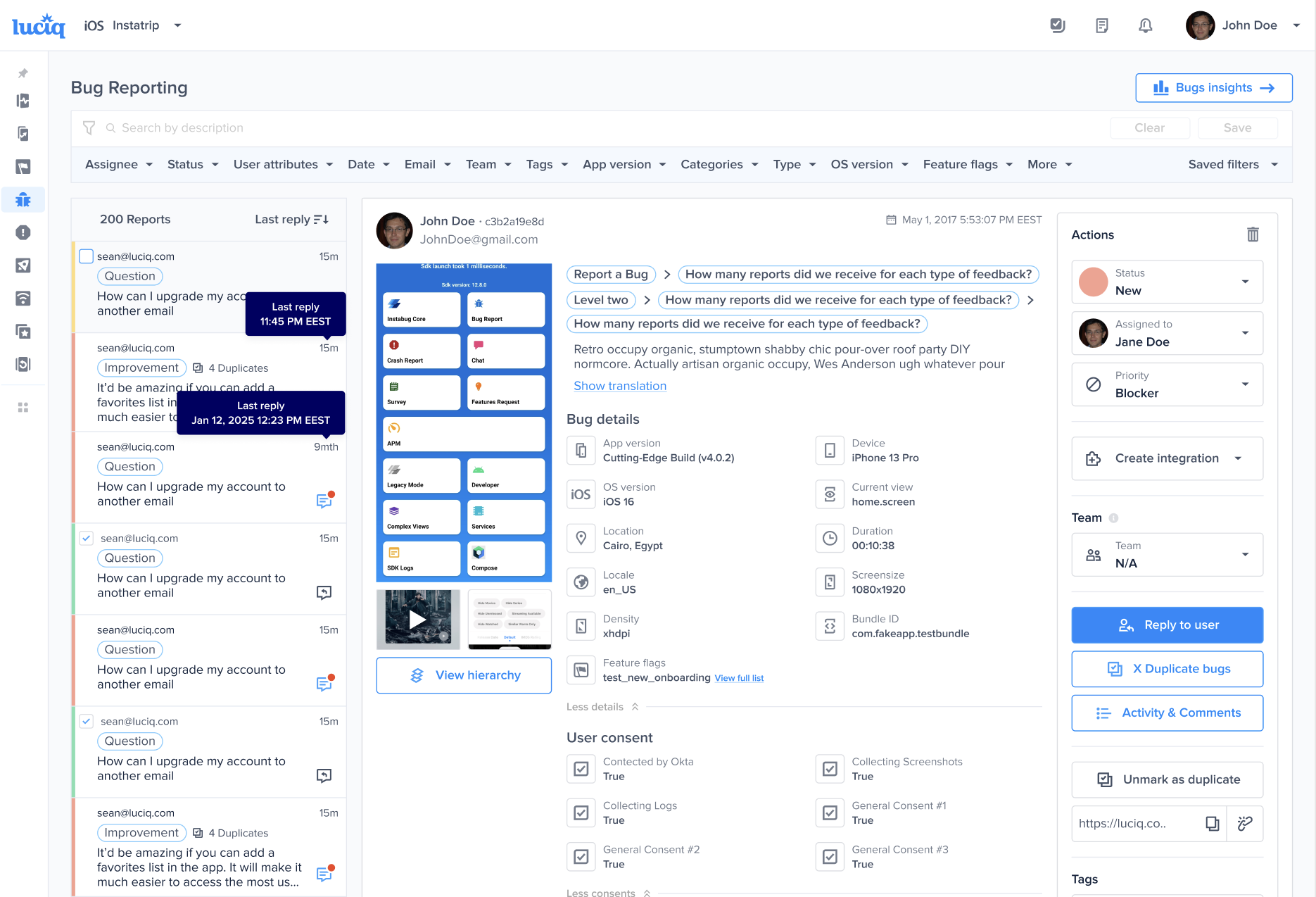Viewport: 1316px width, 897px height.
Task: Sort reports by last reply icon
Action: point(321,220)
